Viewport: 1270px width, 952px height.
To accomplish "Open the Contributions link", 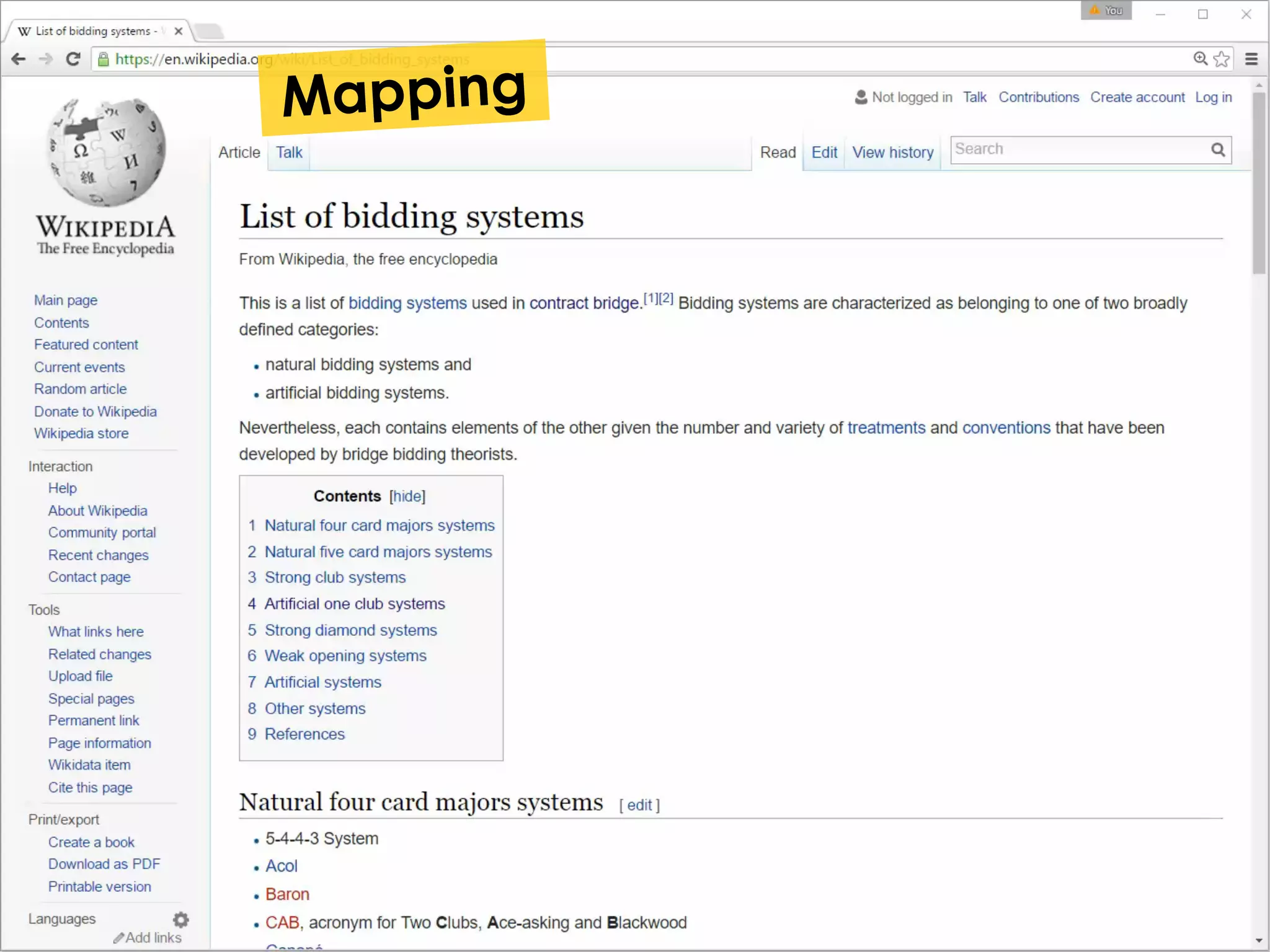I will [x=1039, y=97].
